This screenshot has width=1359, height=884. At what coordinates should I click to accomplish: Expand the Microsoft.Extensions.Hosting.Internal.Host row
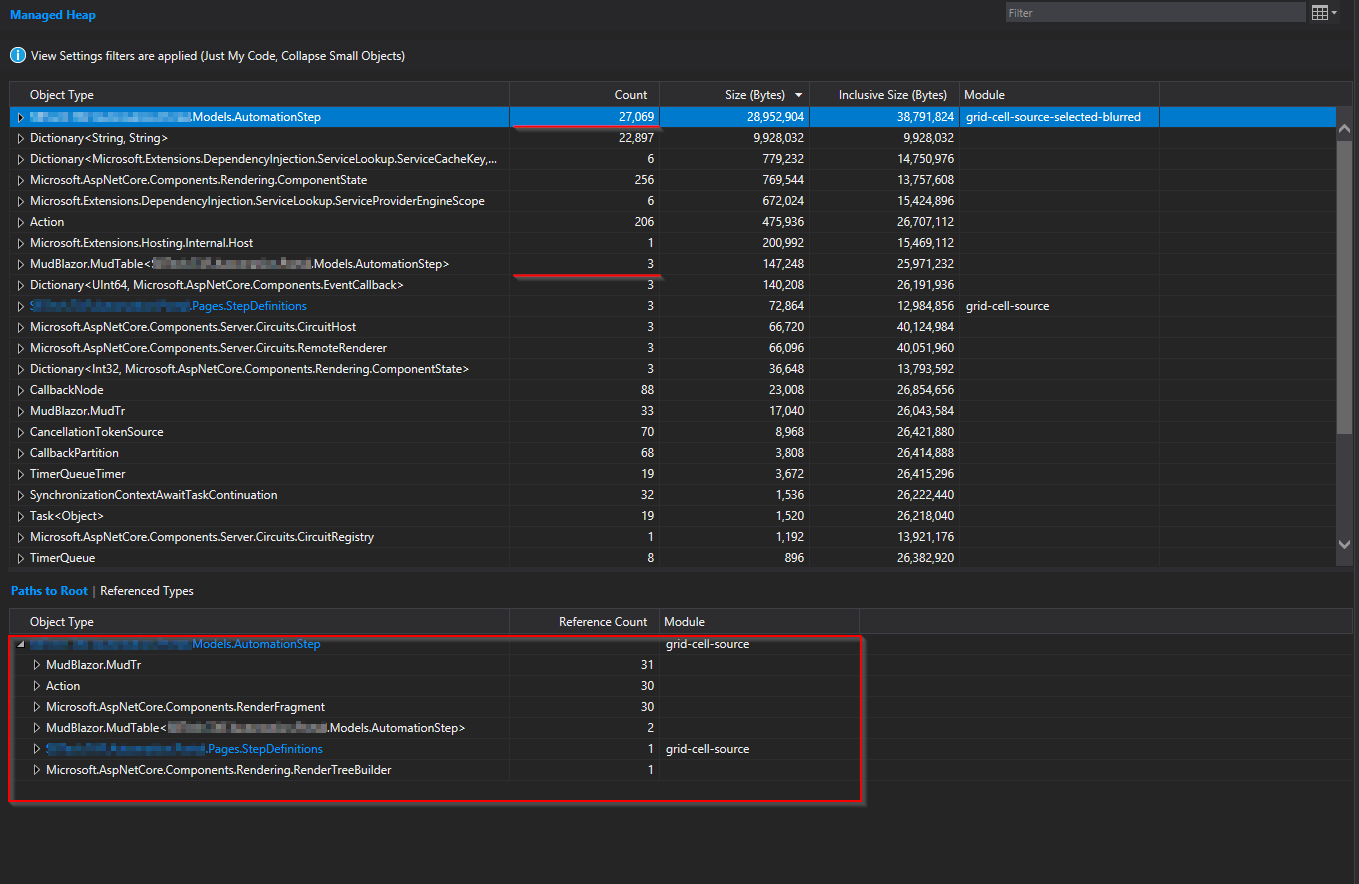(x=20, y=243)
